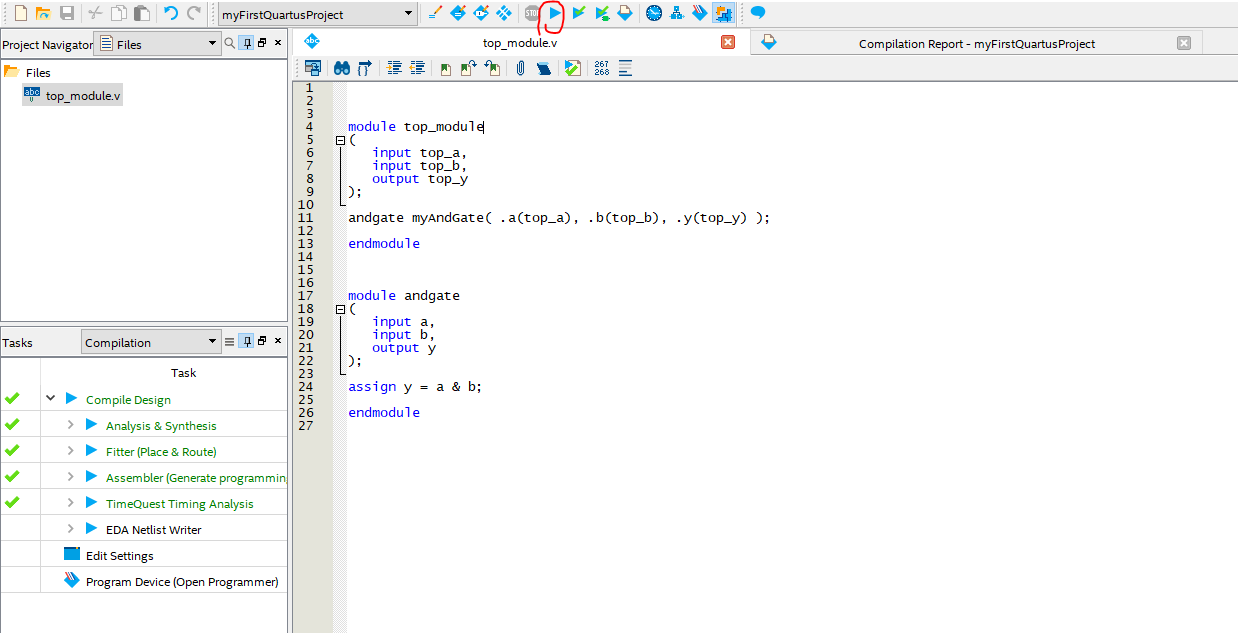Screen dimensions: 1238x633
Task: Switch to the Compilation Report tab
Action: 976,43
